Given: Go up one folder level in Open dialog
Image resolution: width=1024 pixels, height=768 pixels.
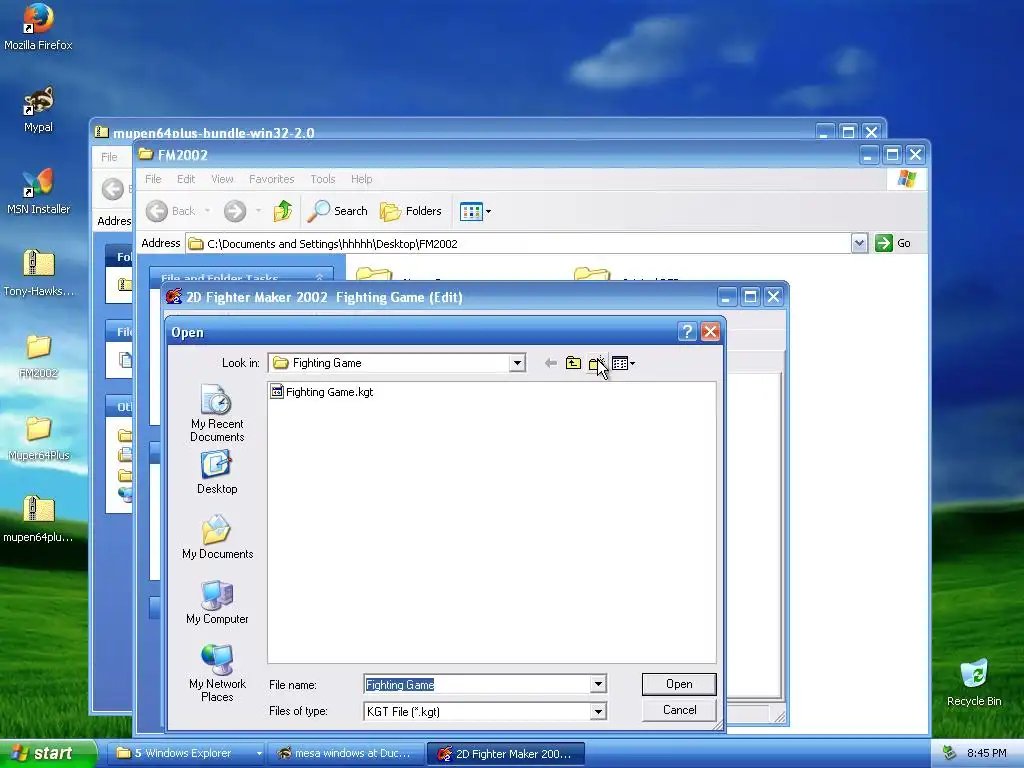Looking at the screenshot, I should (x=573, y=363).
